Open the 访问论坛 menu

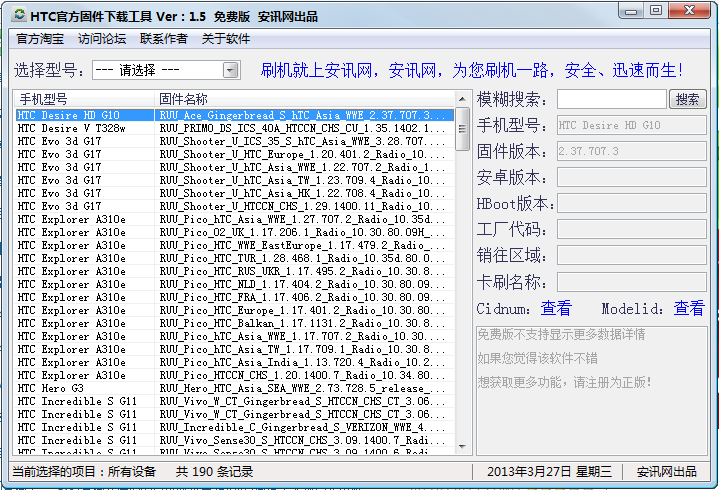pos(102,39)
